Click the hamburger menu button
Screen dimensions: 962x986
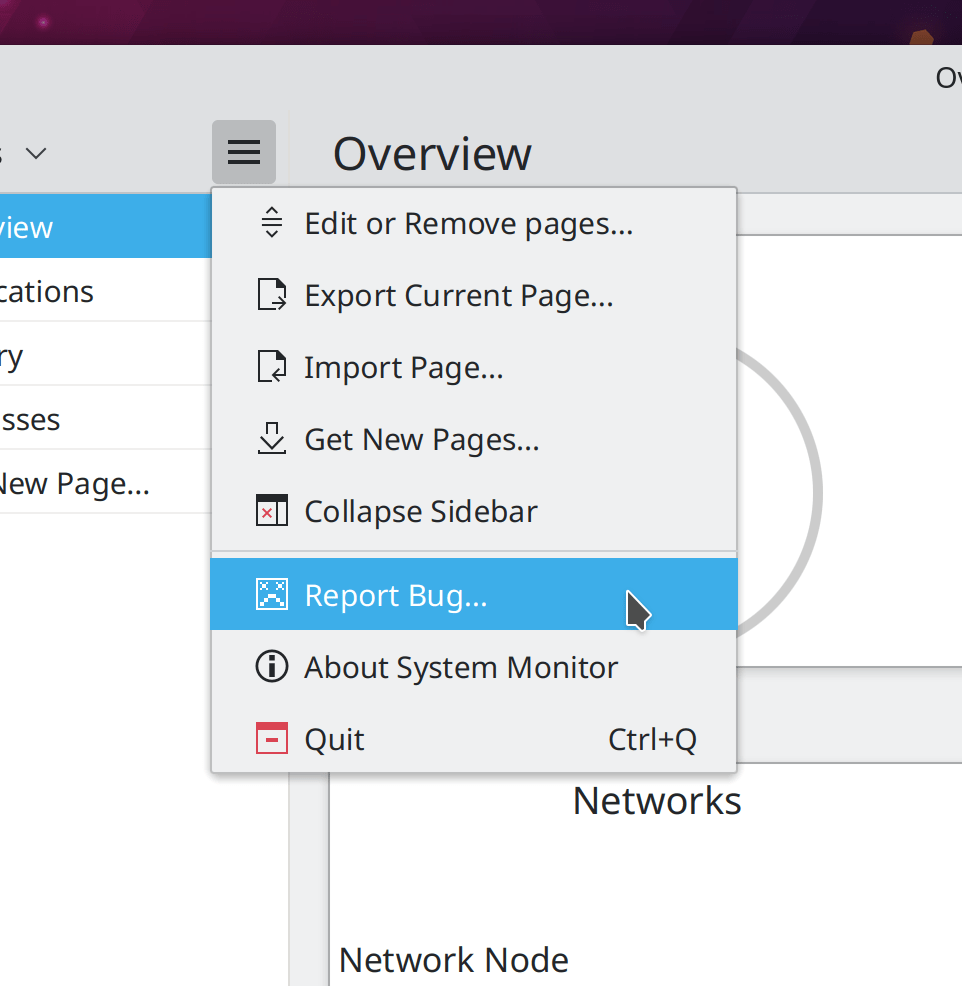click(243, 152)
